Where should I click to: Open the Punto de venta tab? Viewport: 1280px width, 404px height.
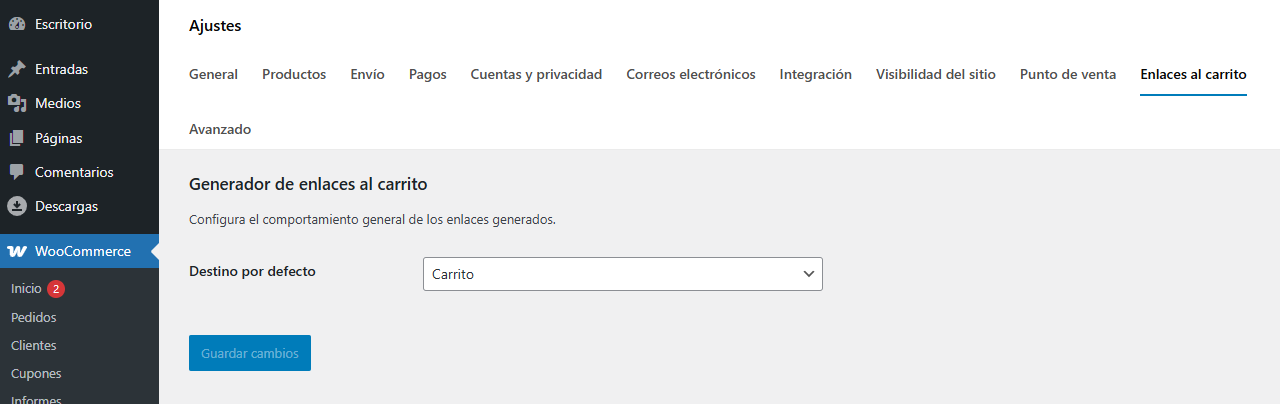(1068, 74)
